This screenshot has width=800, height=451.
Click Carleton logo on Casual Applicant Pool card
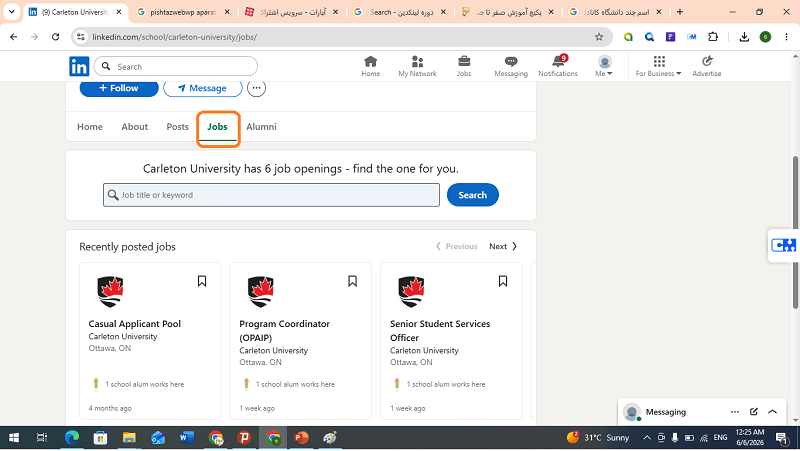pyautogui.click(x=110, y=292)
